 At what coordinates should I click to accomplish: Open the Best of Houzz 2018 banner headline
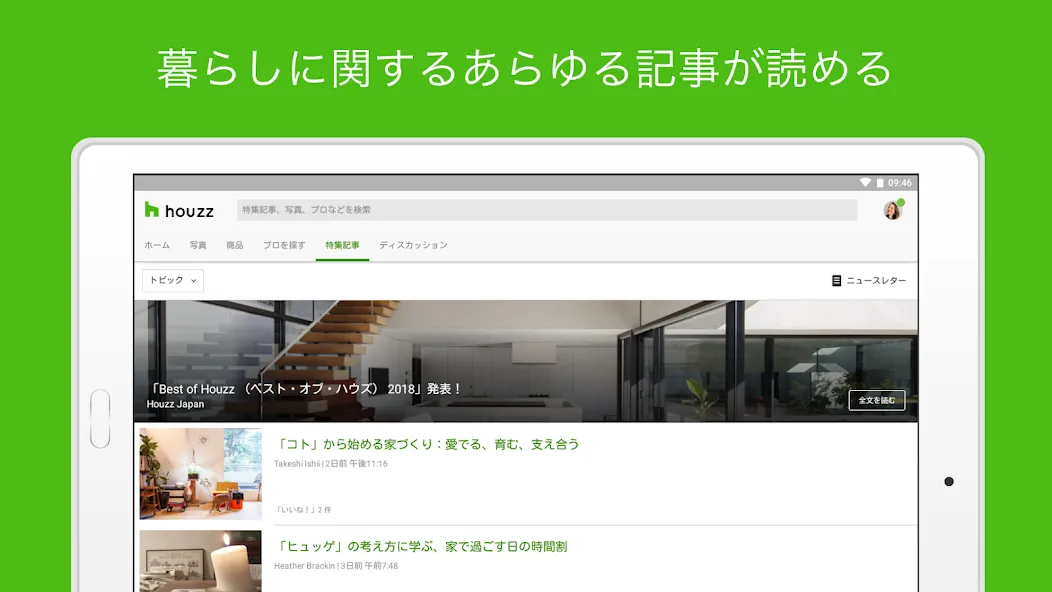(305, 389)
